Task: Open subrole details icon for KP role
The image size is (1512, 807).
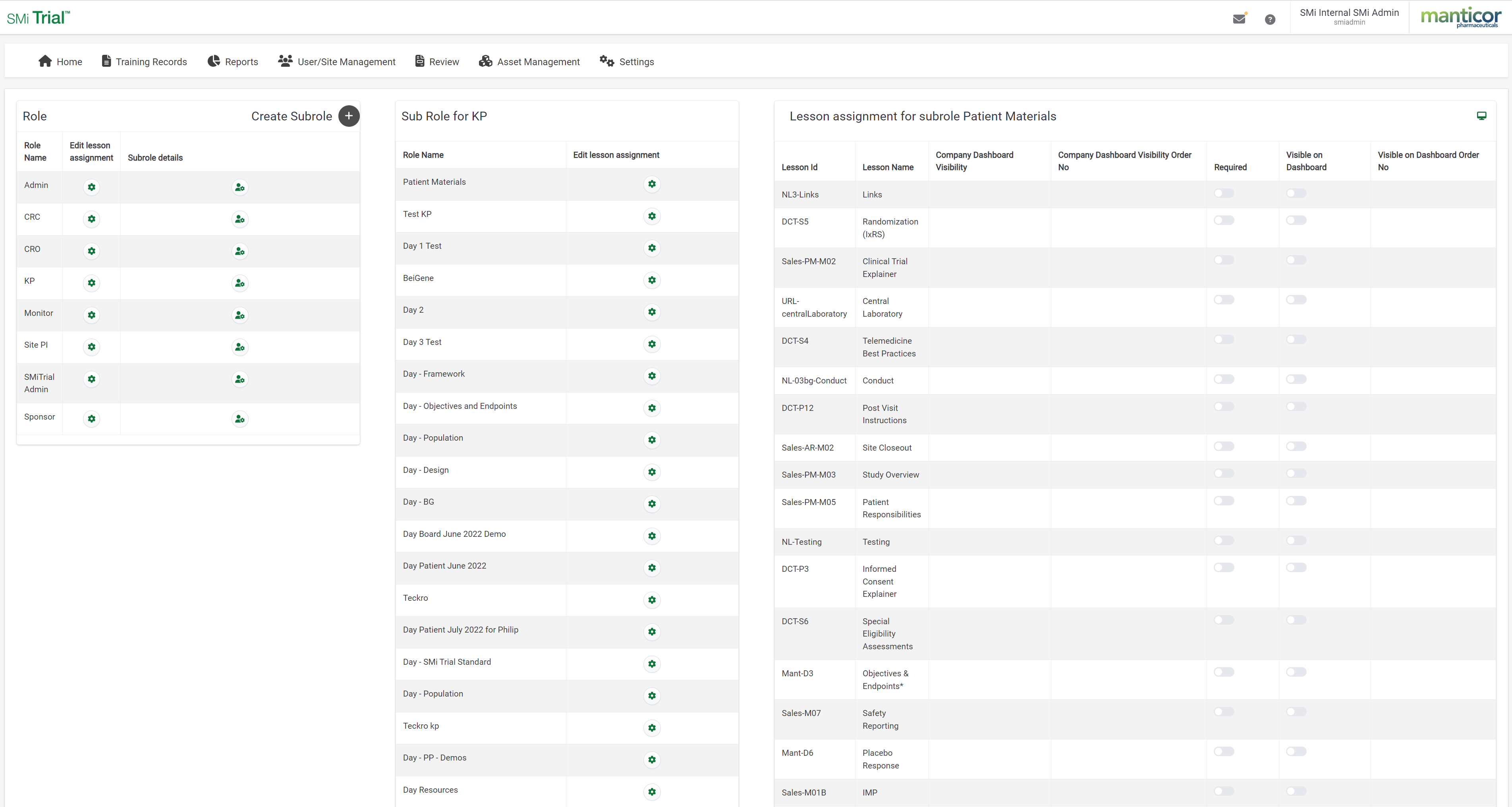Action: pyautogui.click(x=239, y=283)
